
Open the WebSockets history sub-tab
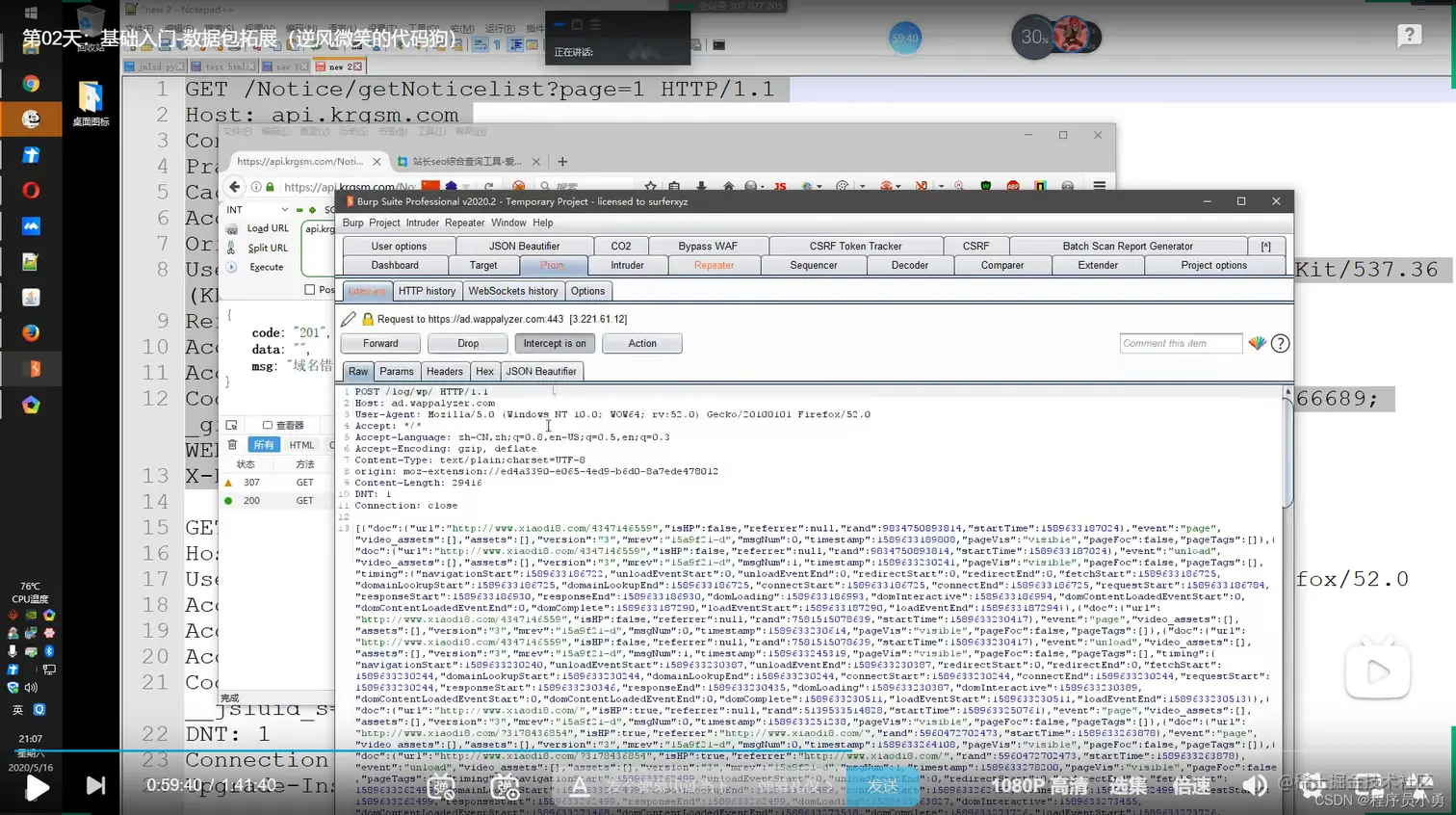point(513,291)
